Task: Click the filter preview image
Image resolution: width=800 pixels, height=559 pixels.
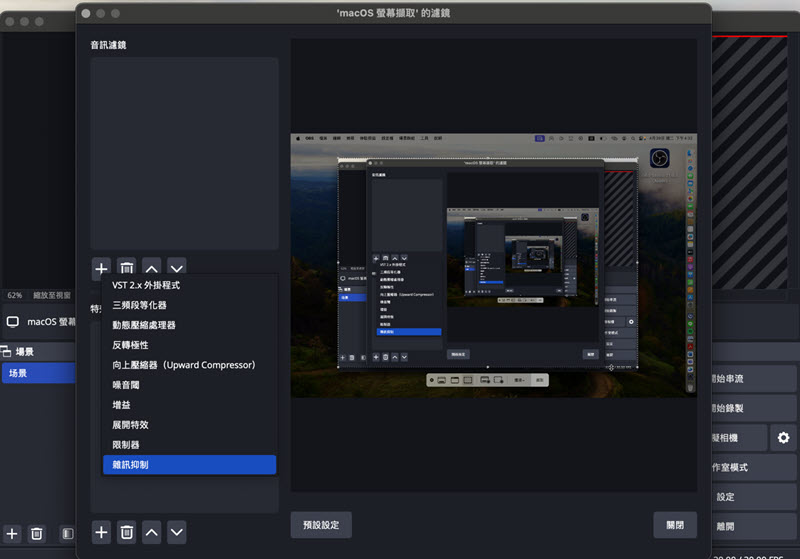Action: tap(494, 265)
